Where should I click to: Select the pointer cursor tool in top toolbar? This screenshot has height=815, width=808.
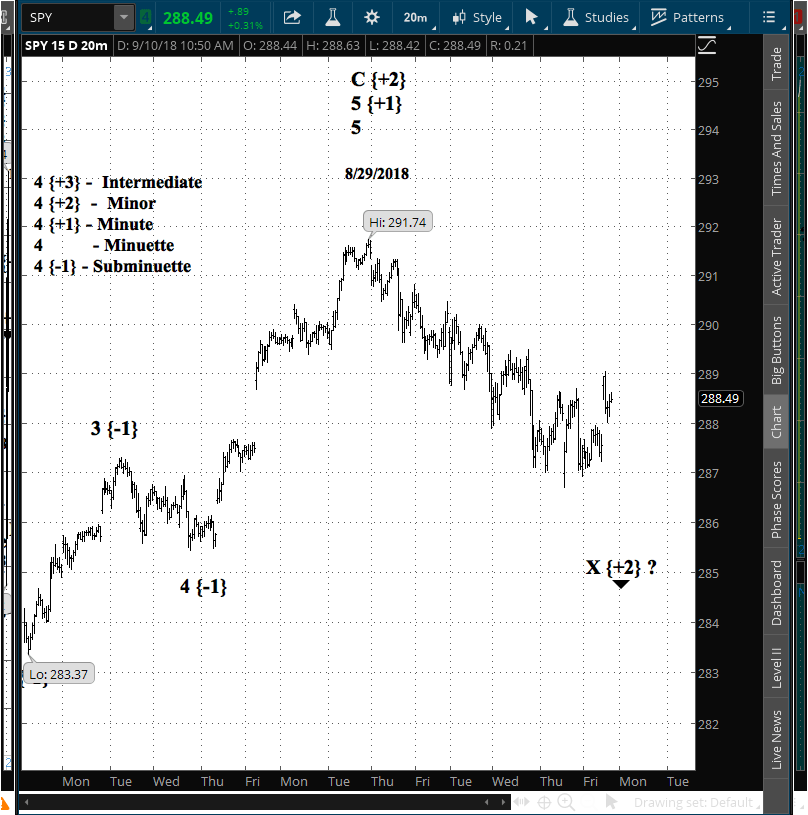[532, 17]
